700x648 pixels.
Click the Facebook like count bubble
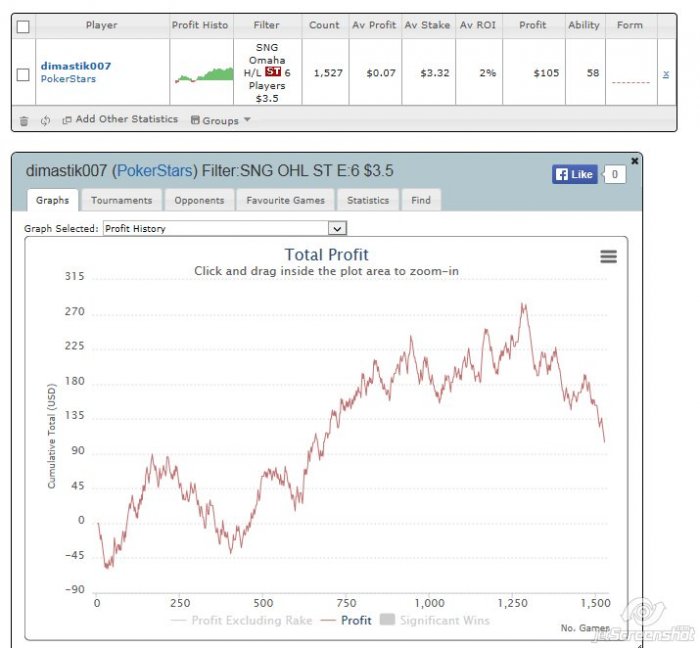tap(615, 174)
